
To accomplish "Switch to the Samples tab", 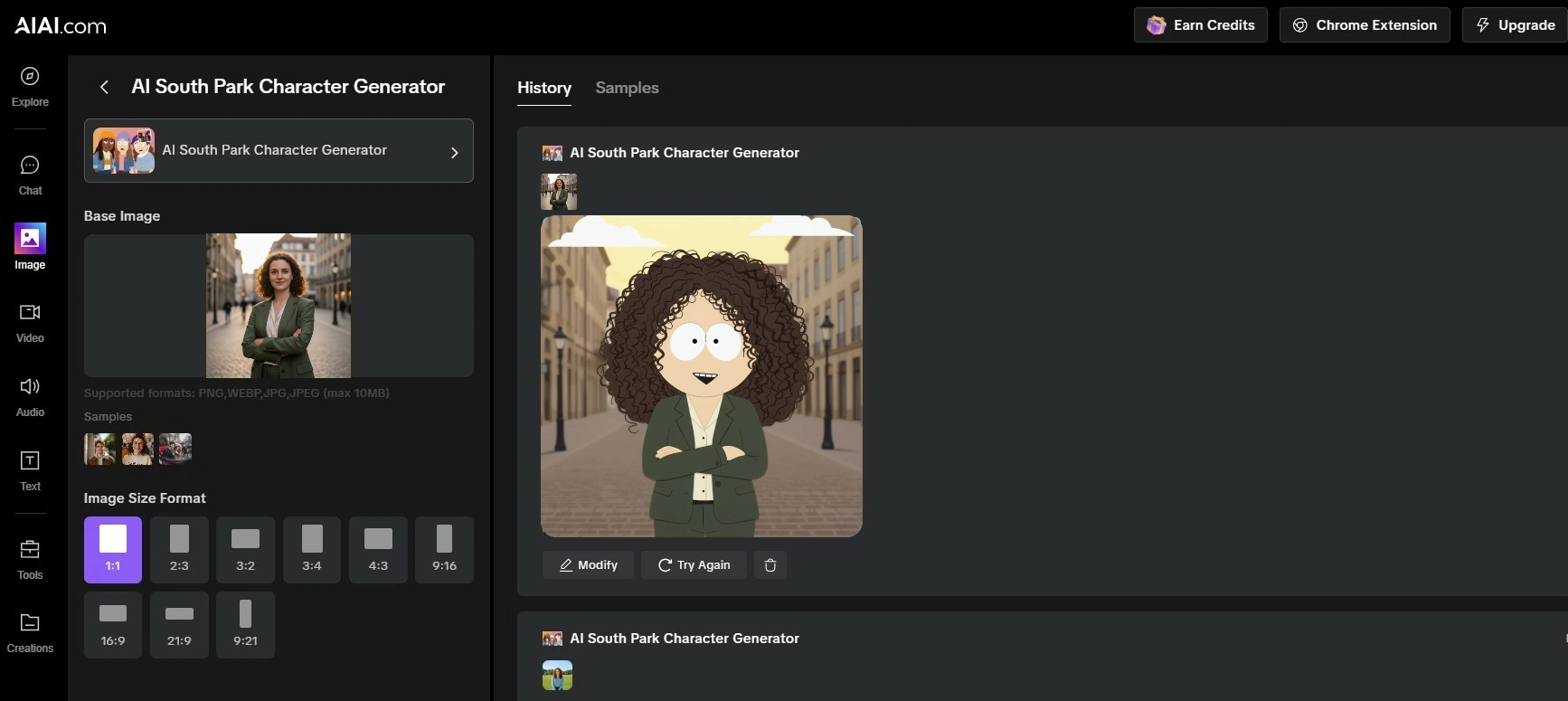I will pos(627,88).
